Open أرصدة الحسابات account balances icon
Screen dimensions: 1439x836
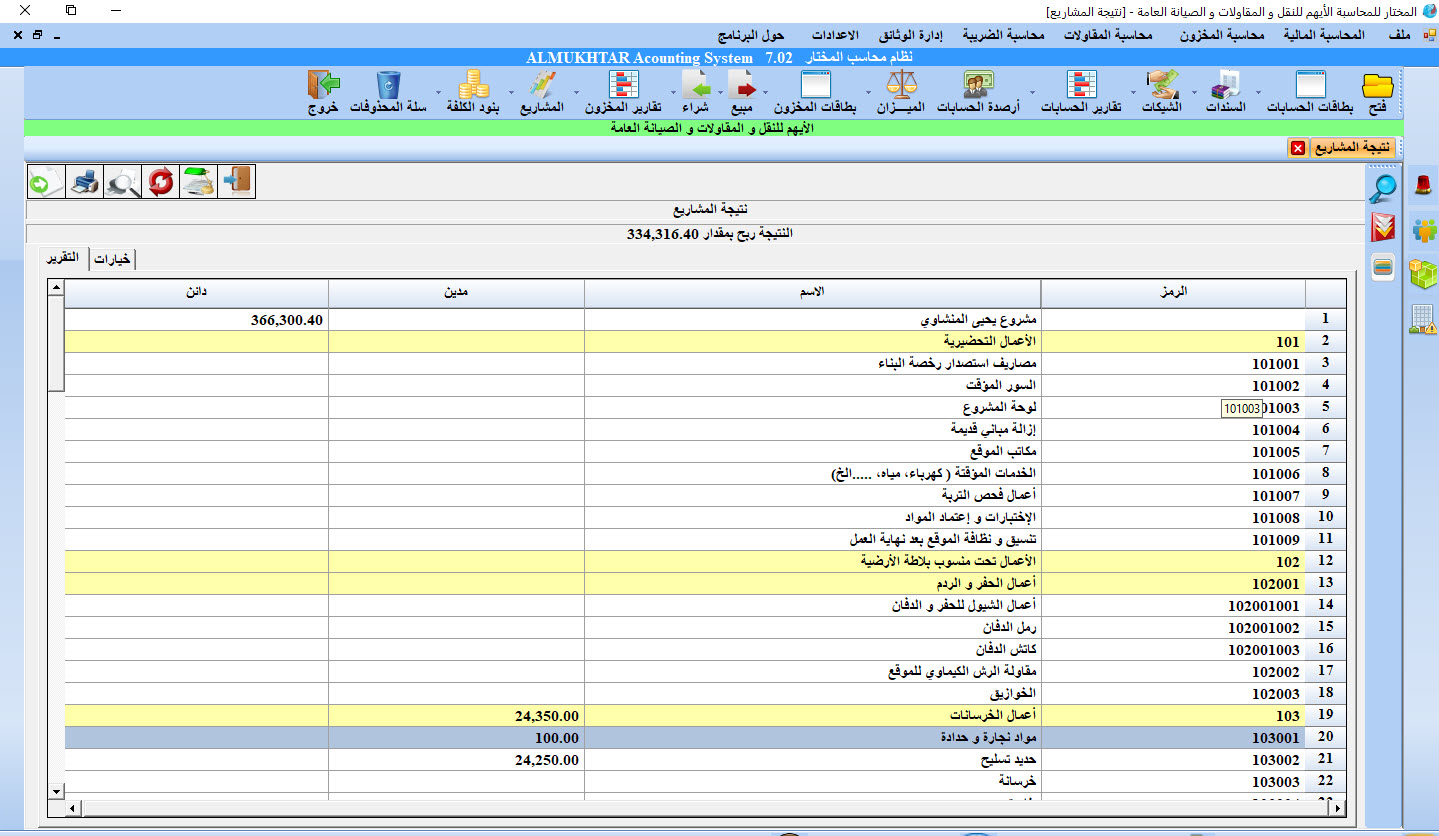click(x=978, y=85)
